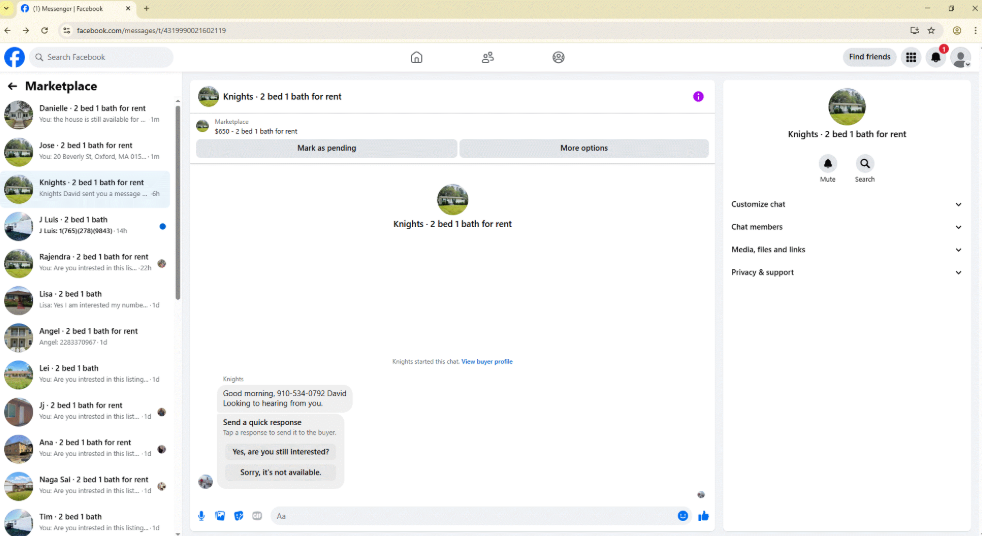Open the emoji picker icon

tap(683, 516)
